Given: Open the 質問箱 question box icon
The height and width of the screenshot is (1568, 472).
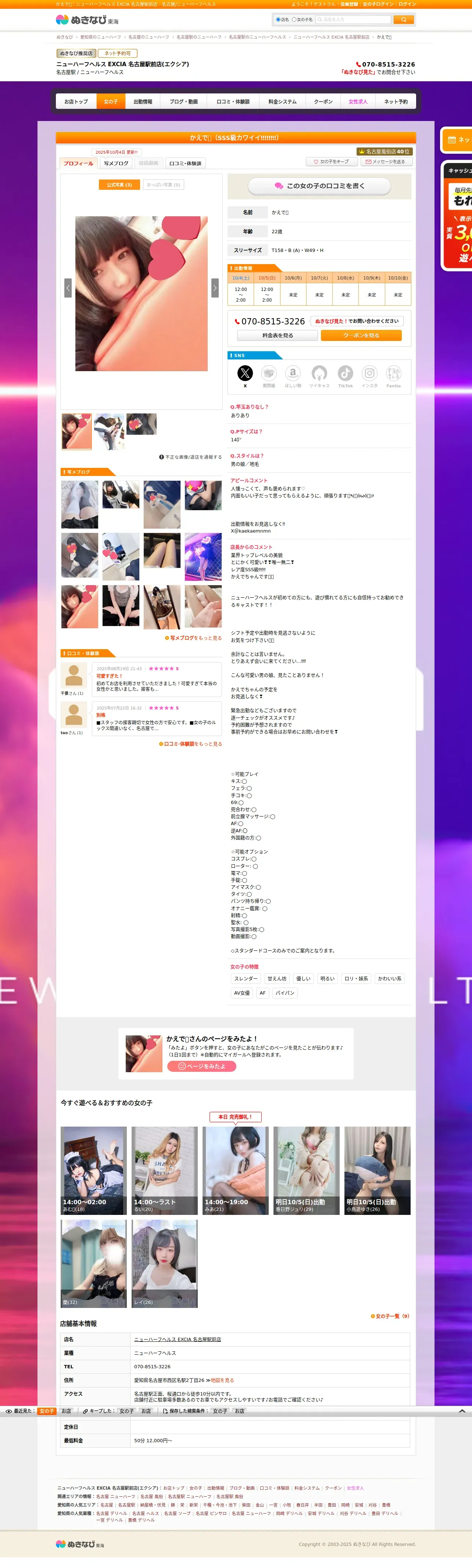Looking at the screenshot, I should click(269, 373).
